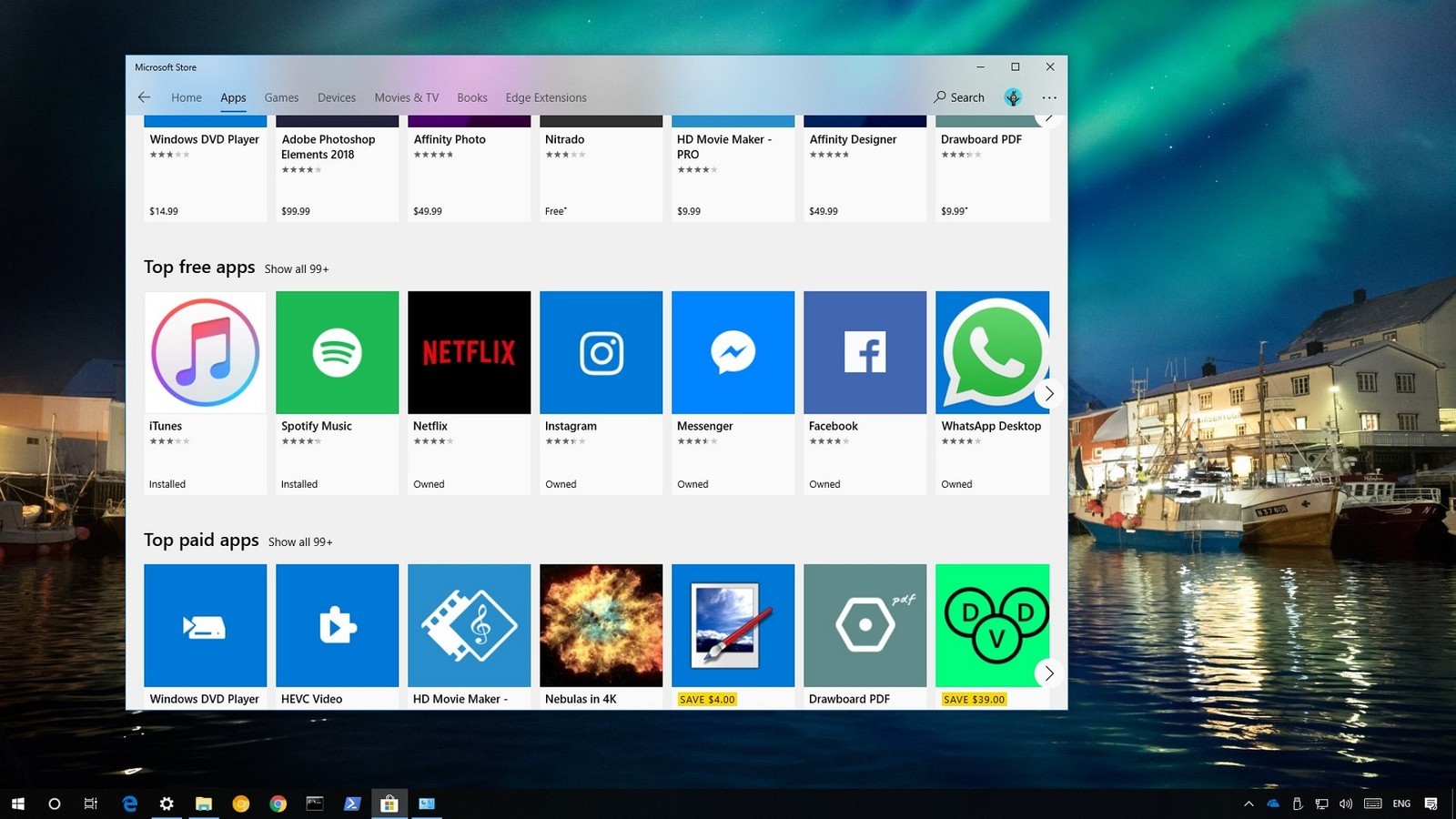The width and height of the screenshot is (1456, 819).
Task: Click the Search button
Action: pos(959,97)
